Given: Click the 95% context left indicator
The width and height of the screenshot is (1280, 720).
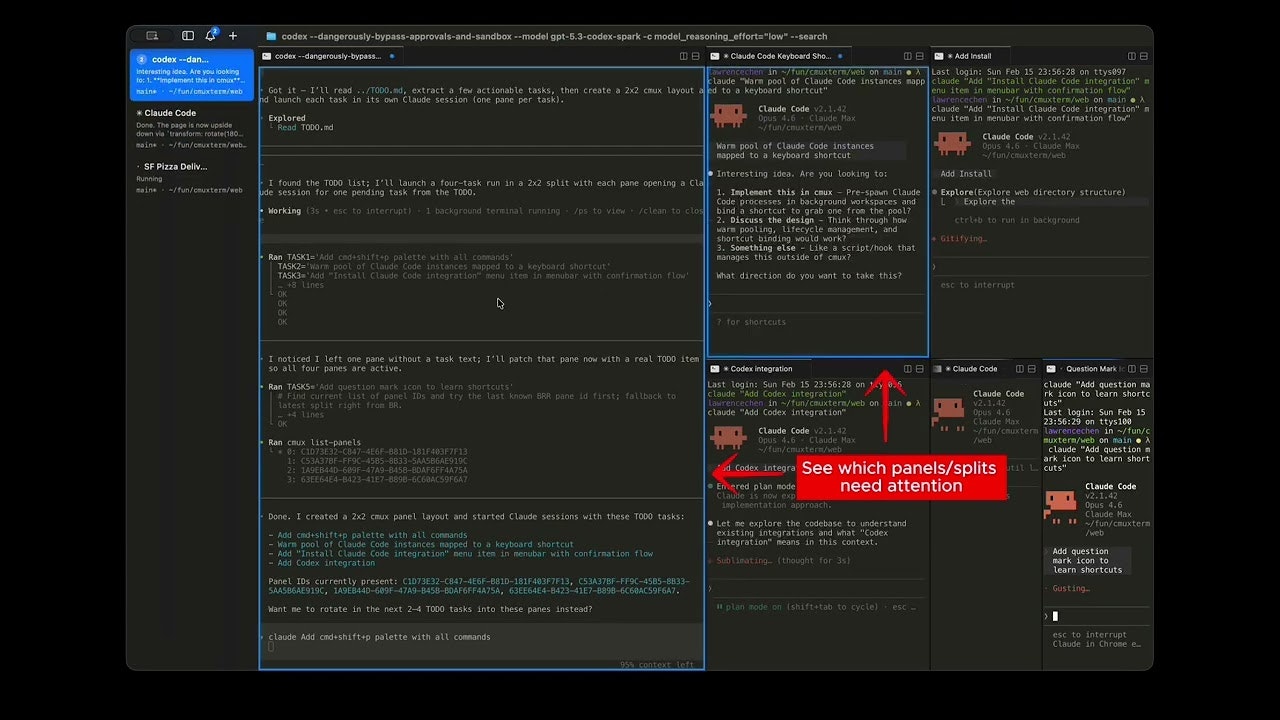Looking at the screenshot, I should coord(657,664).
